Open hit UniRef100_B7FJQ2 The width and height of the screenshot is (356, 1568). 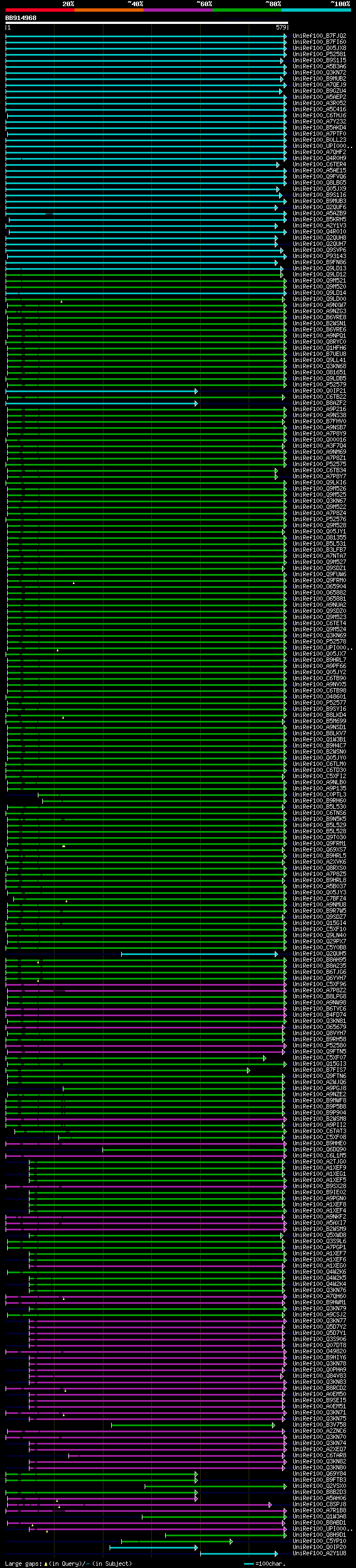coord(319,36)
